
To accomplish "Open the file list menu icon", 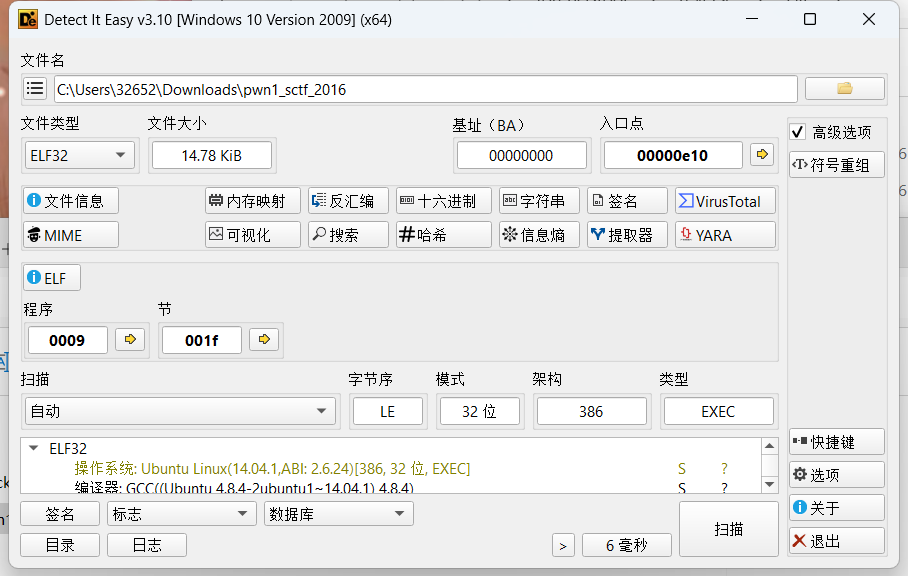I will point(35,89).
